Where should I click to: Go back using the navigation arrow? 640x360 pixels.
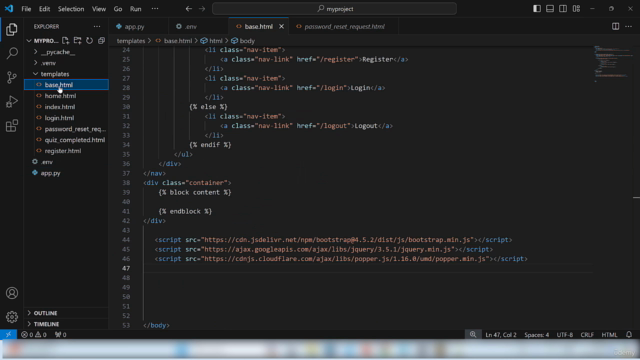point(189,9)
